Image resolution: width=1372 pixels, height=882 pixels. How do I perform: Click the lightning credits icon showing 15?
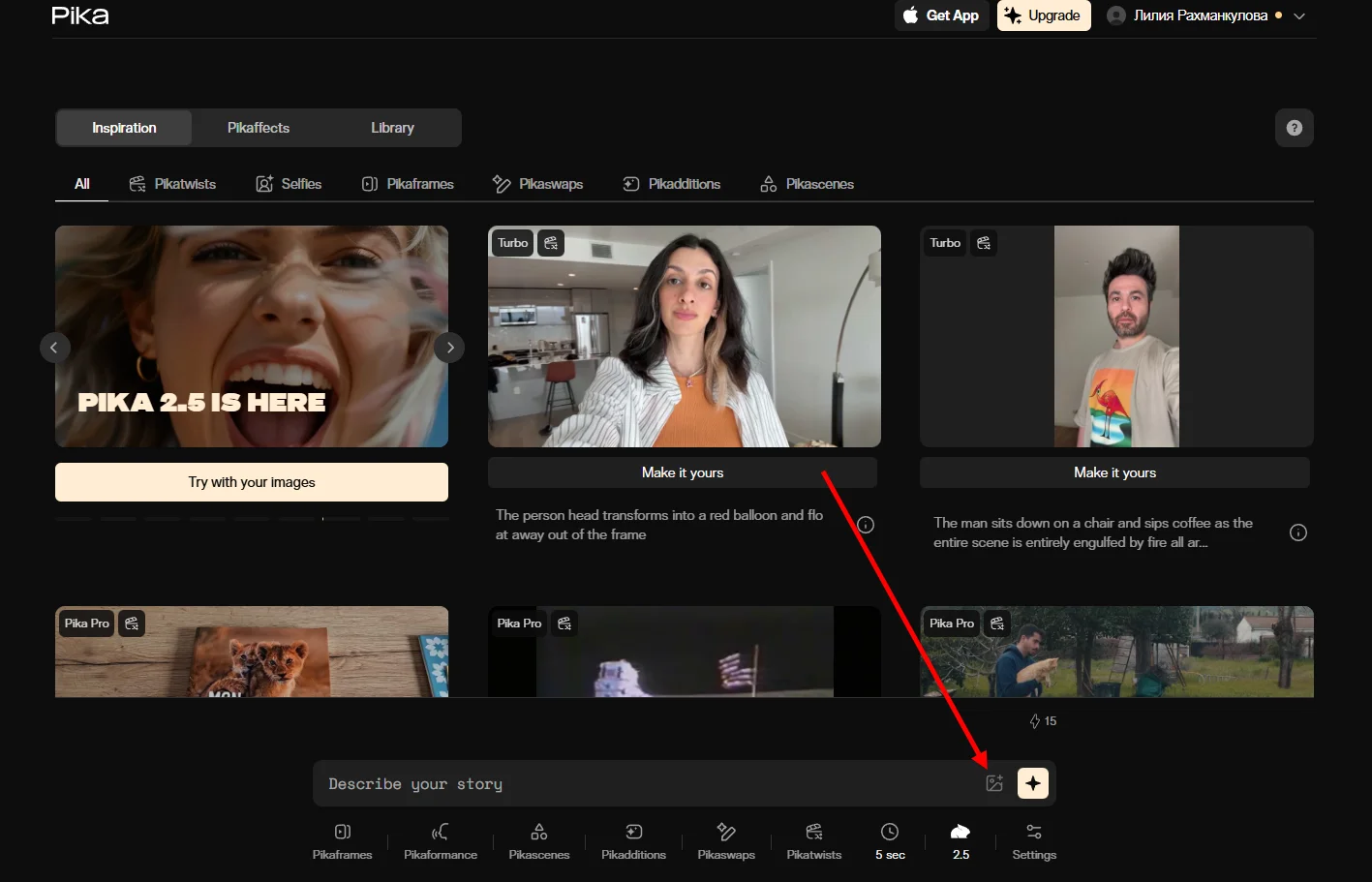click(1034, 721)
